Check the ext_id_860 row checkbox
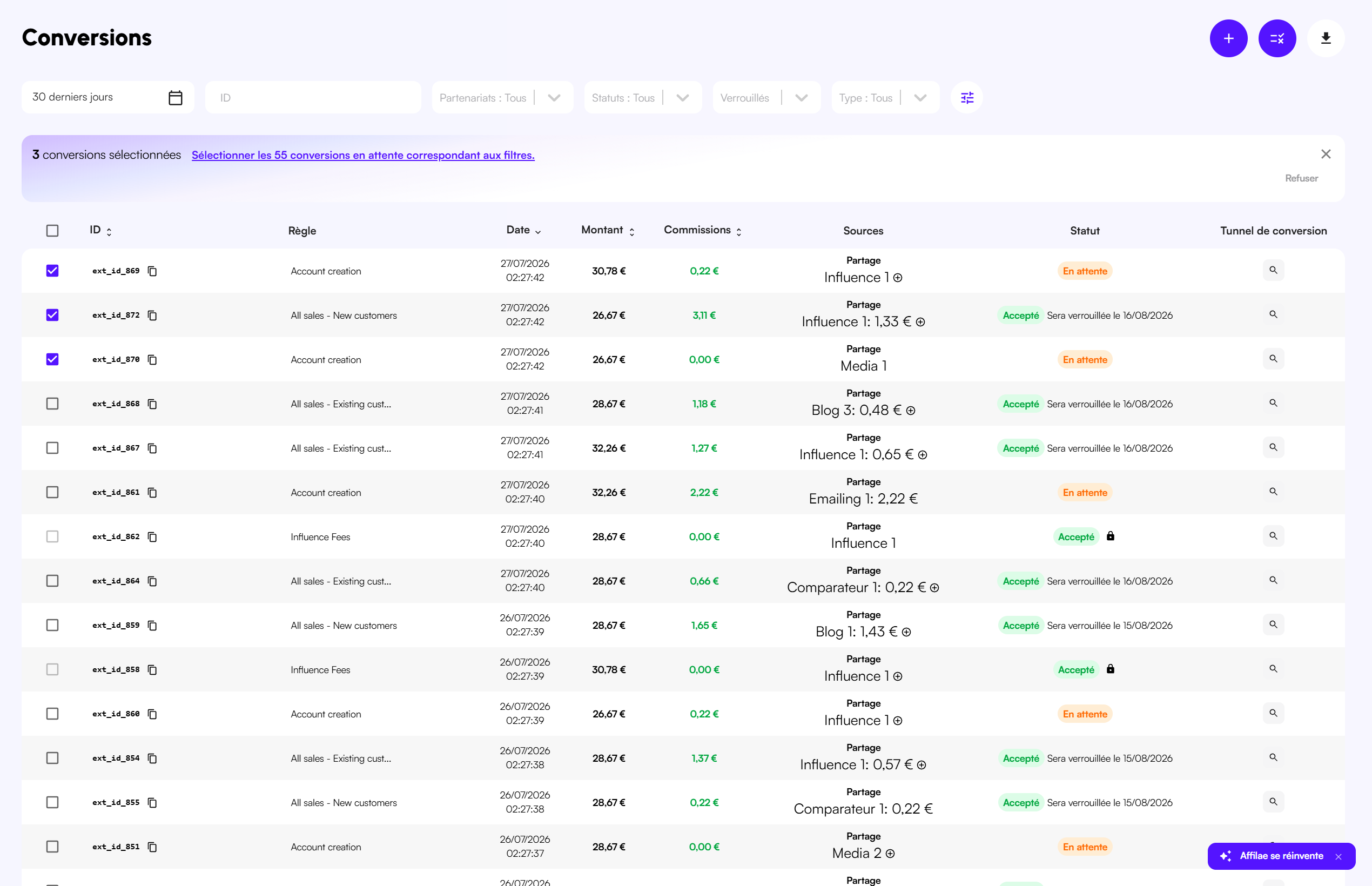 pos(52,714)
